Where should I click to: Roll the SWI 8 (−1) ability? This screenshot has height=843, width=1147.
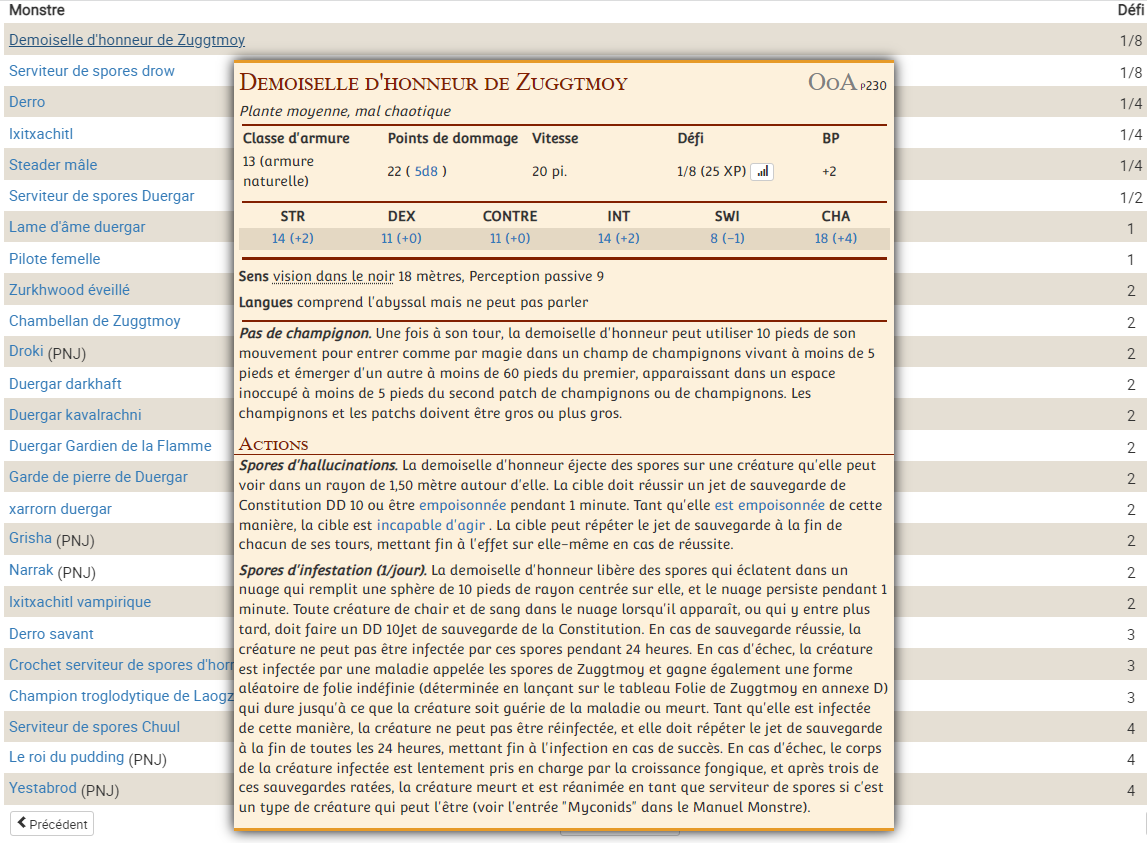727,239
